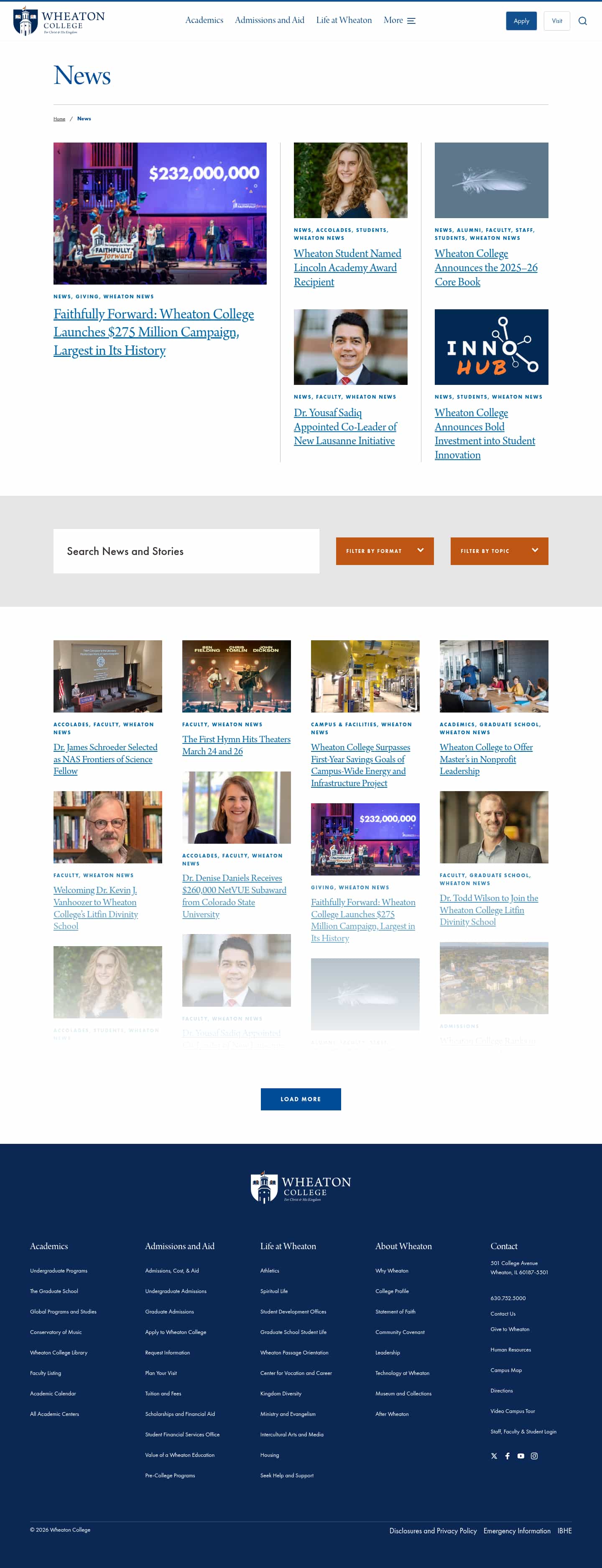Image resolution: width=602 pixels, height=1568 pixels.
Task: Open the YouTube icon in footer
Action: coord(520,1456)
